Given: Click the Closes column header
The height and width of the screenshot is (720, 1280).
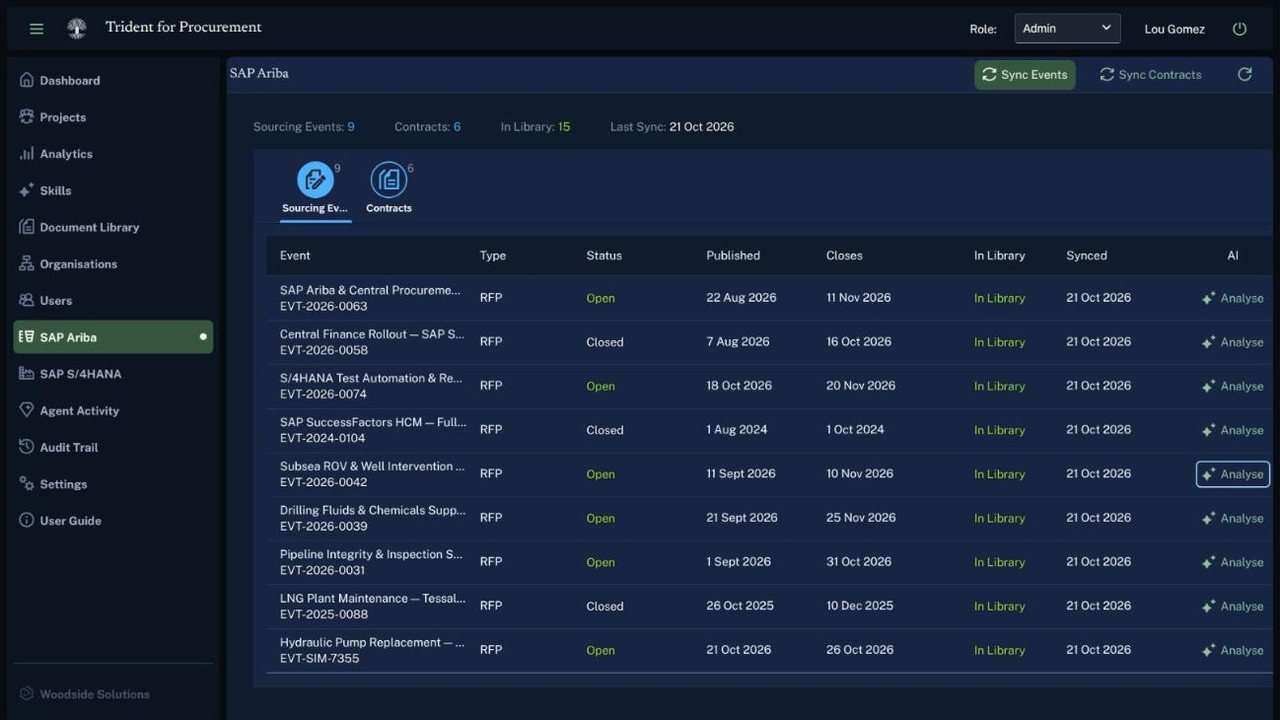Looking at the screenshot, I should (x=844, y=255).
